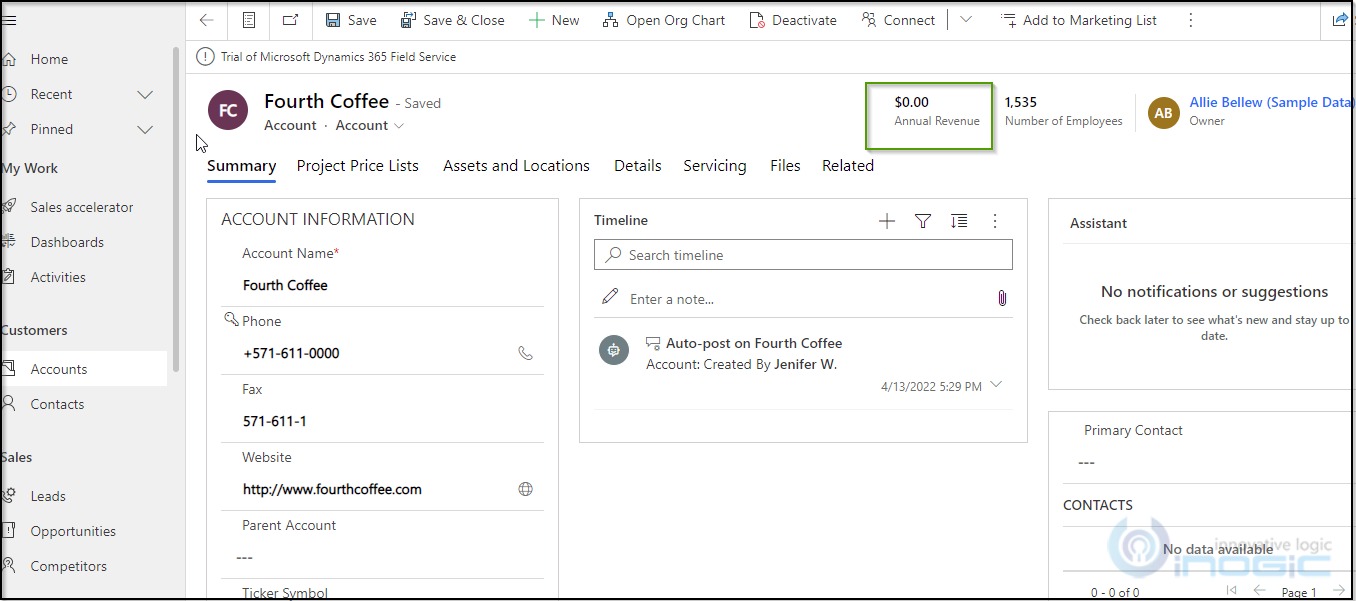Switch to the Summary tab

pyautogui.click(x=242, y=166)
